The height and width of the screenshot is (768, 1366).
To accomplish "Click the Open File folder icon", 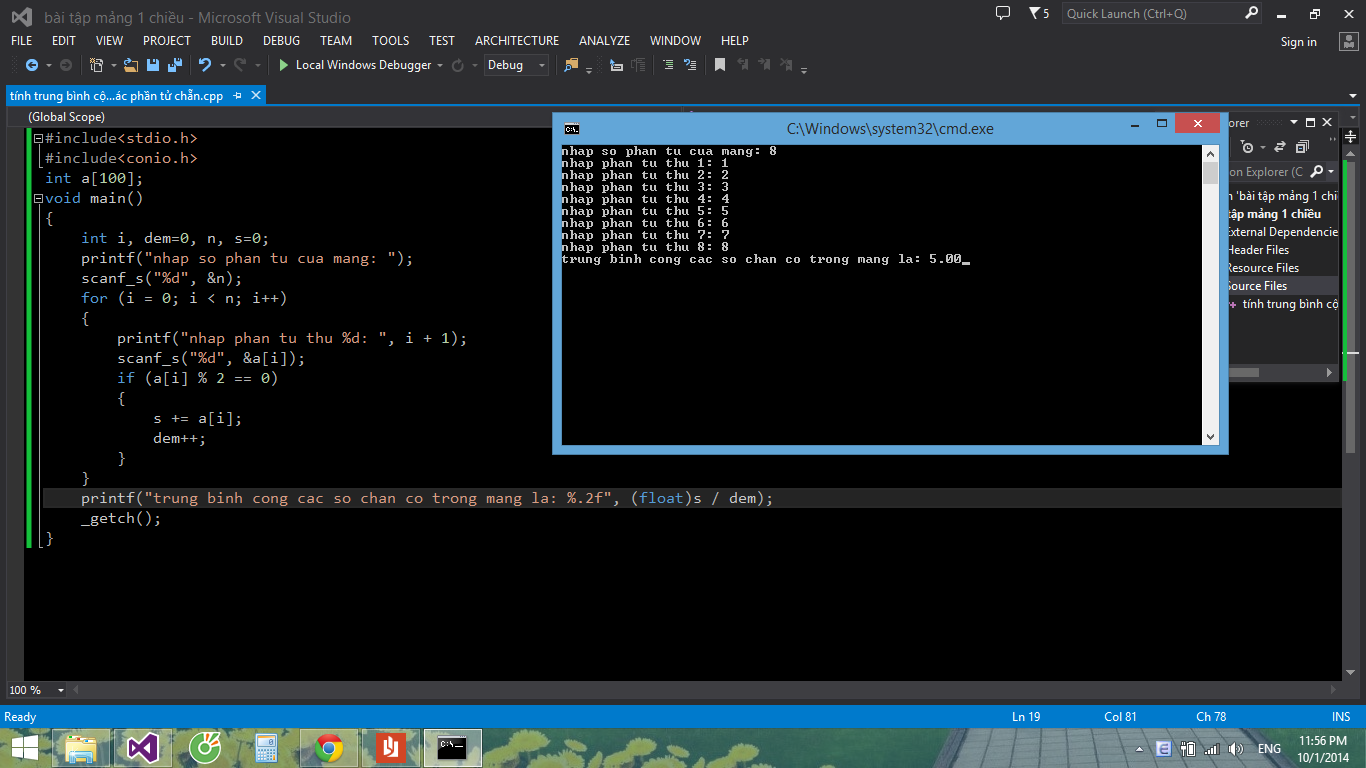I will point(131,65).
